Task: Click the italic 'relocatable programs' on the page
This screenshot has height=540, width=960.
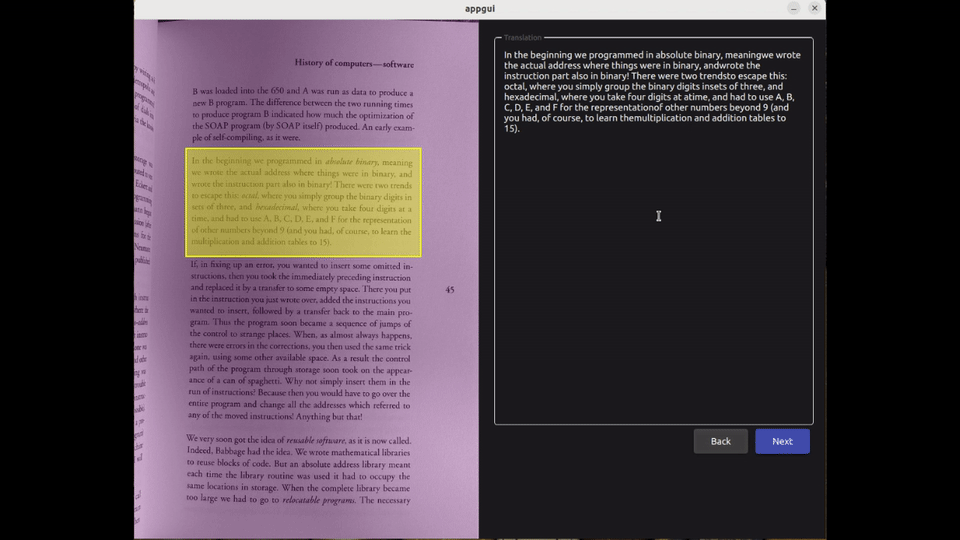Action: coord(319,500)
